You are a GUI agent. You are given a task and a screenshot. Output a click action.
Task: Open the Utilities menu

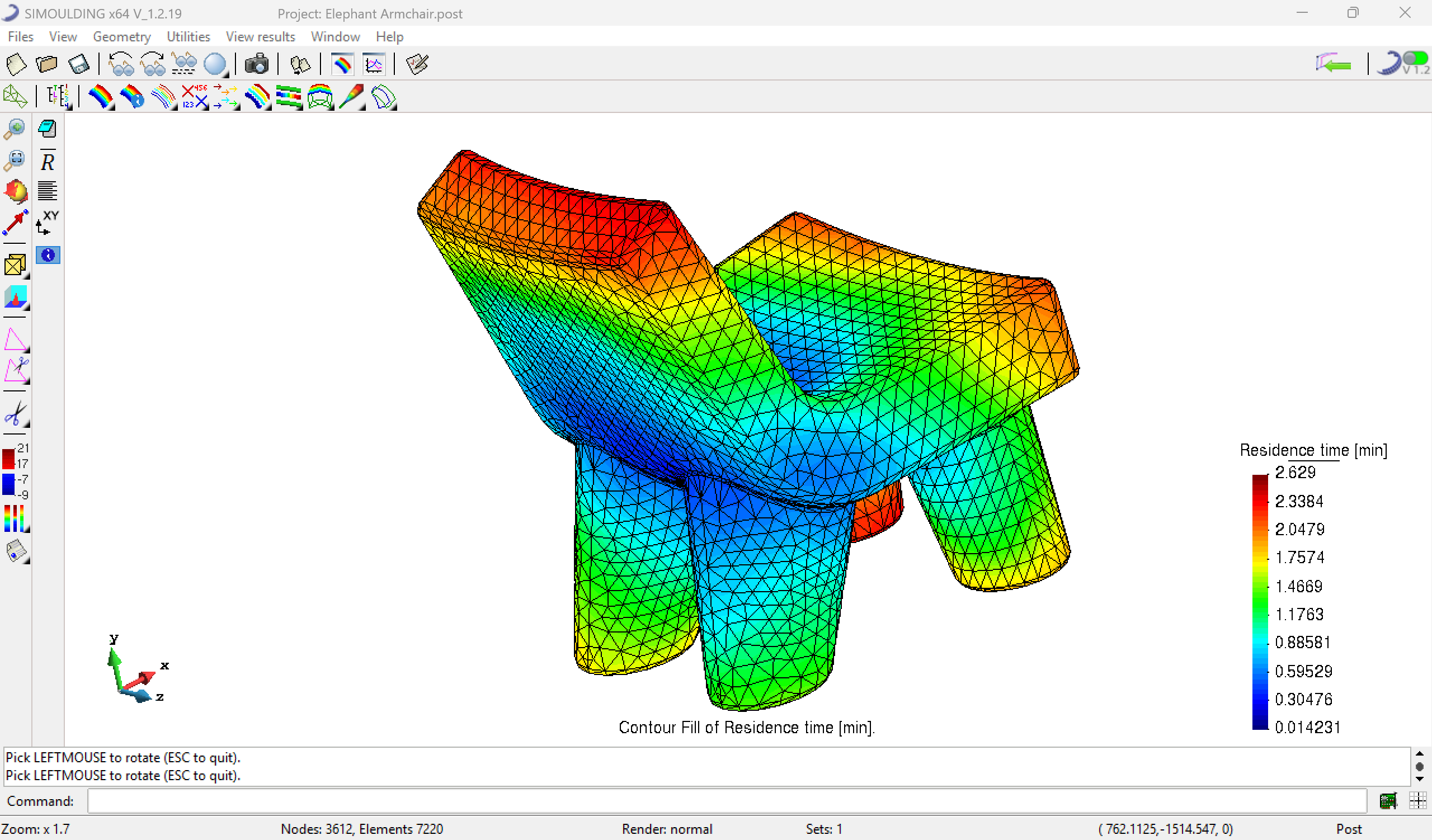[188, 37]
